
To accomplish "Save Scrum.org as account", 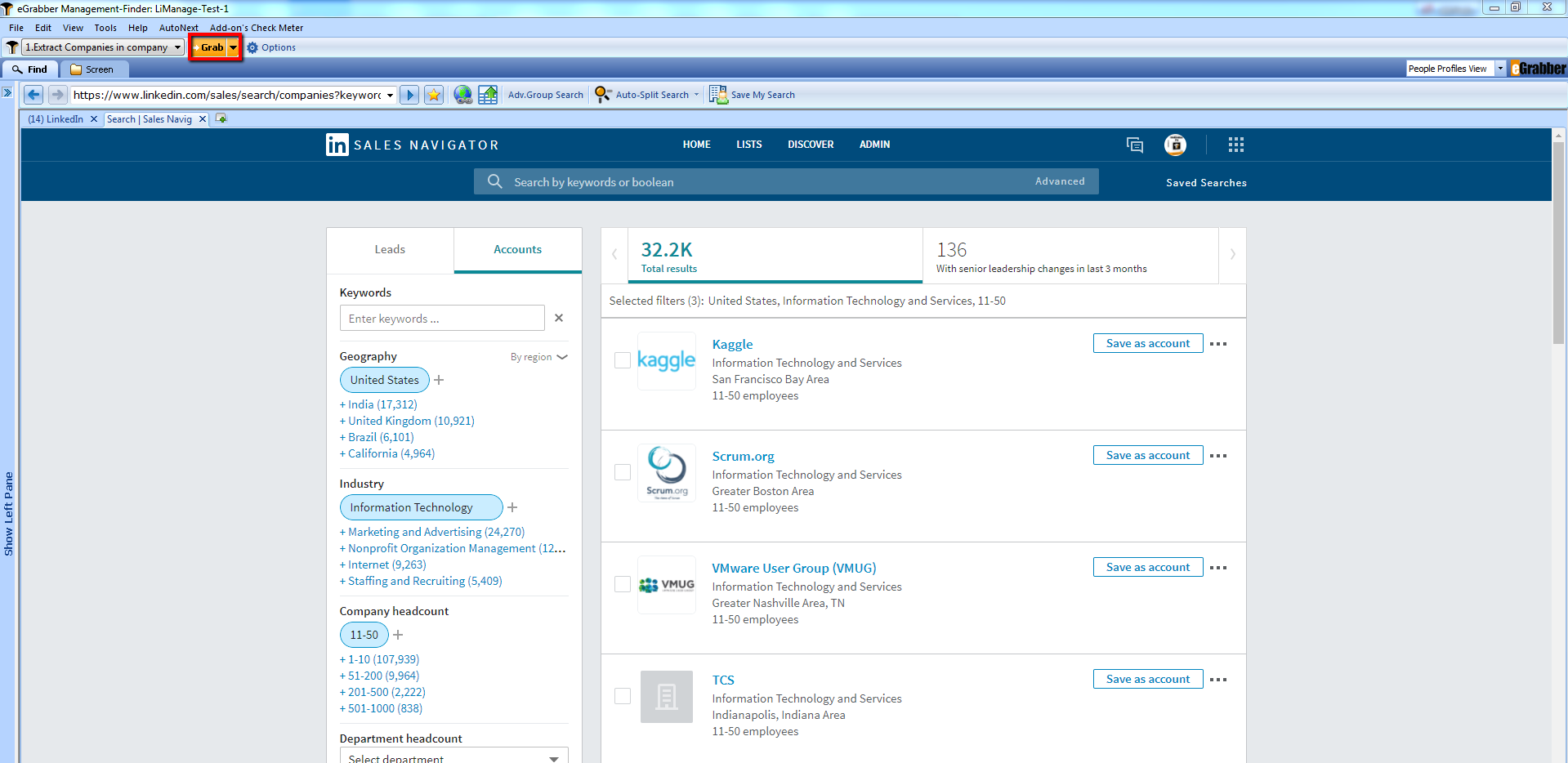I will [x=1148, y=455].
